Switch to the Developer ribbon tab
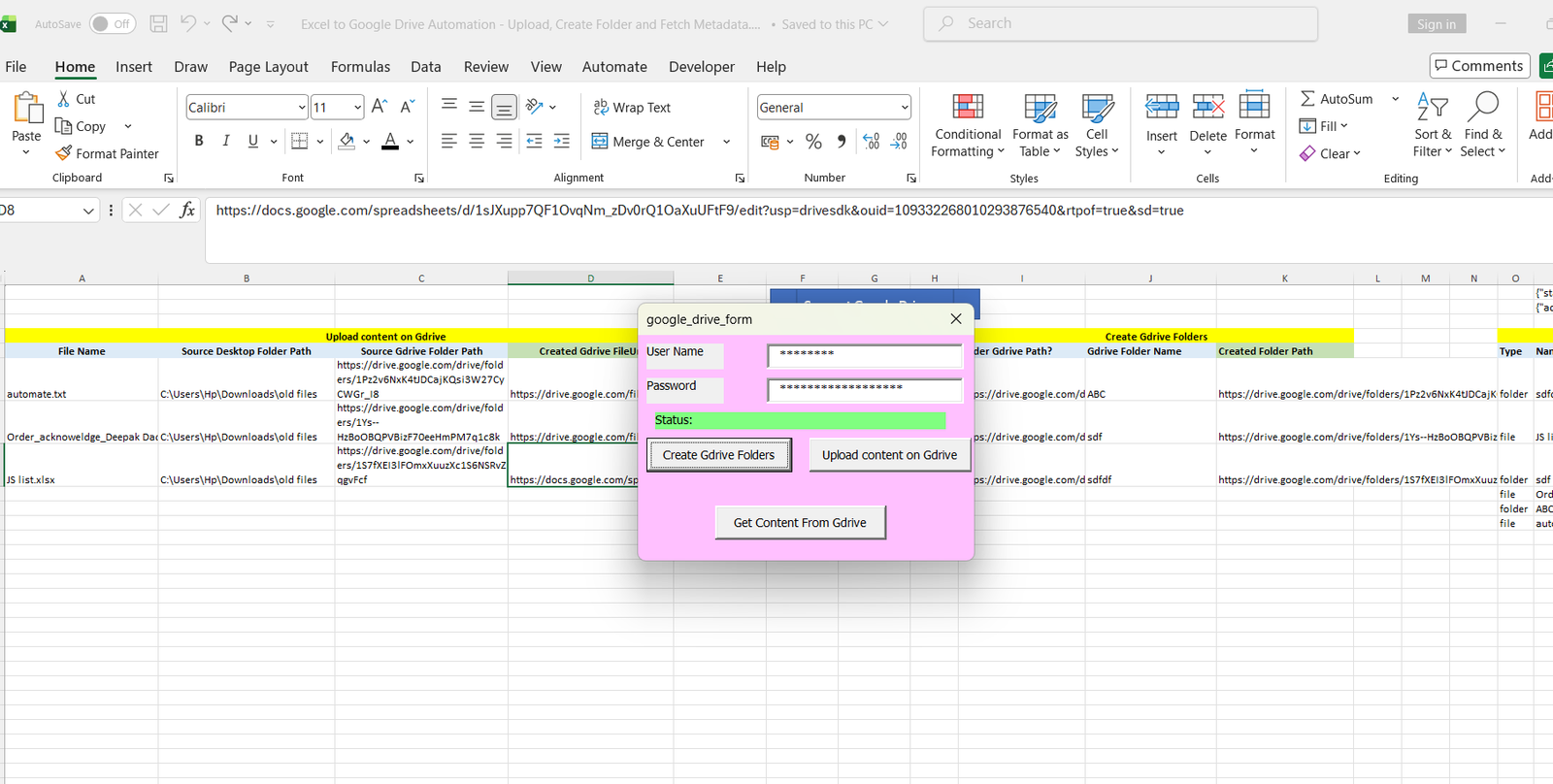 pos(701,67)
